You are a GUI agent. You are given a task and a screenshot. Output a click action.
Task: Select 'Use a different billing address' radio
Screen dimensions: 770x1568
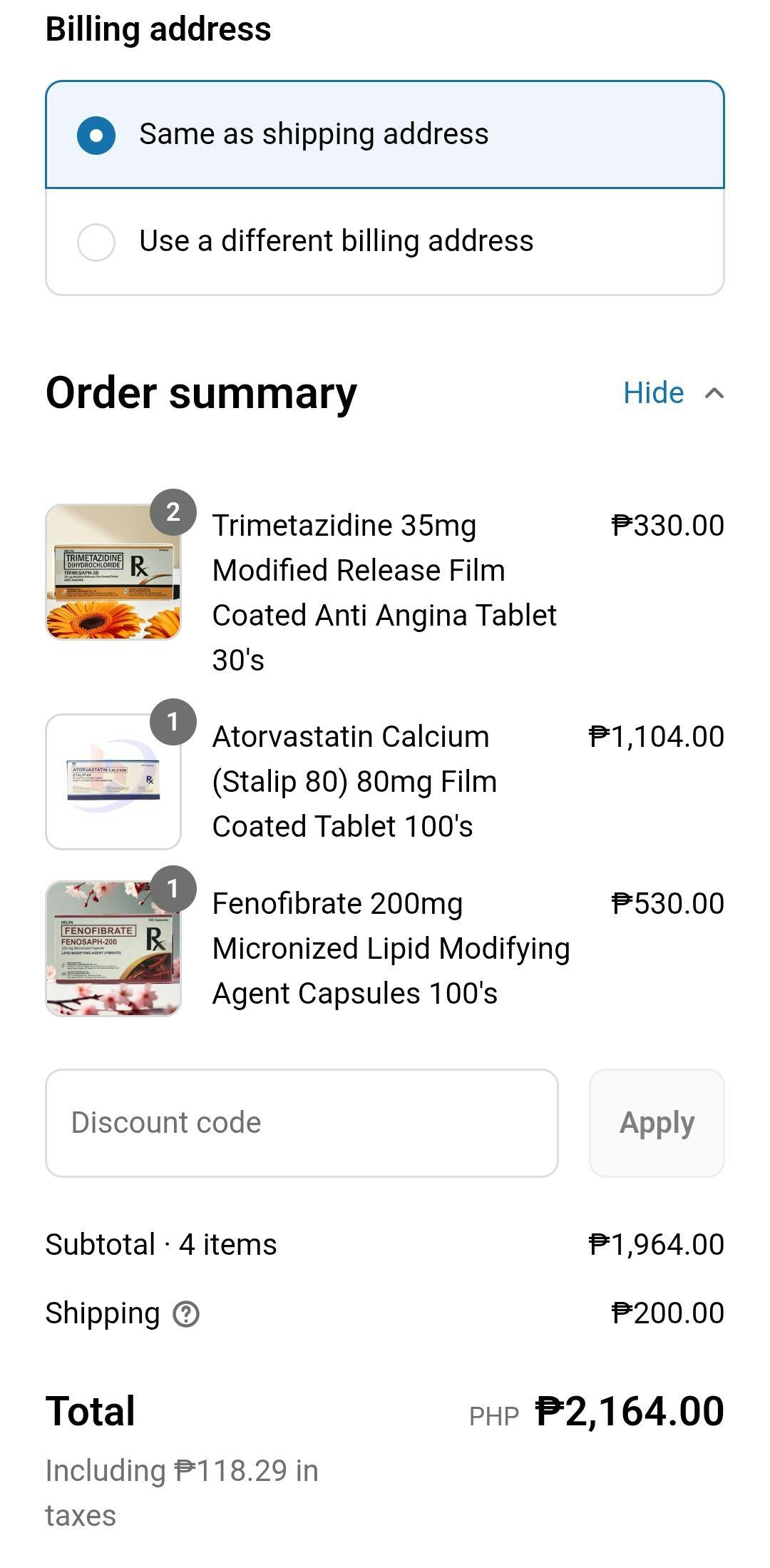[x=96, y=243]
